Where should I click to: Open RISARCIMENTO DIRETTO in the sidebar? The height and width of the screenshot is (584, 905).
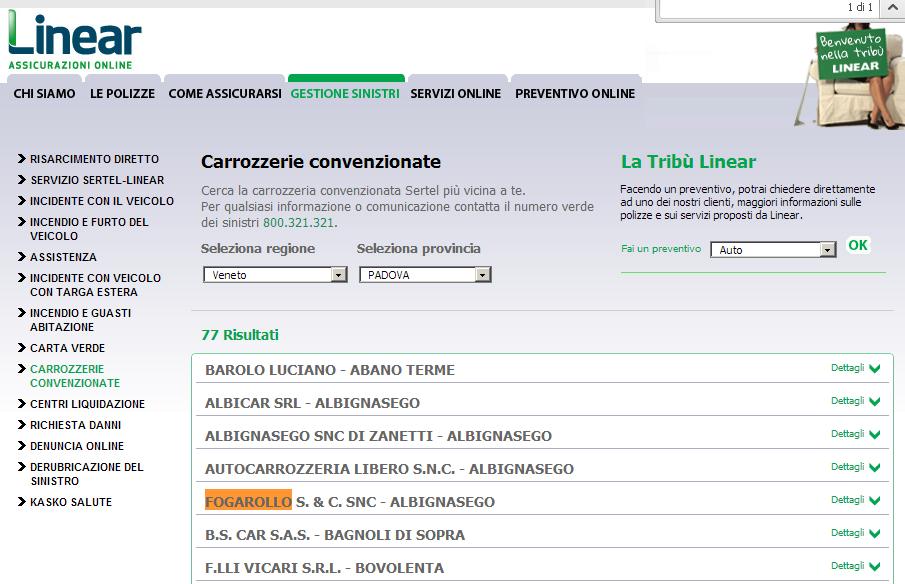(95, 159)
